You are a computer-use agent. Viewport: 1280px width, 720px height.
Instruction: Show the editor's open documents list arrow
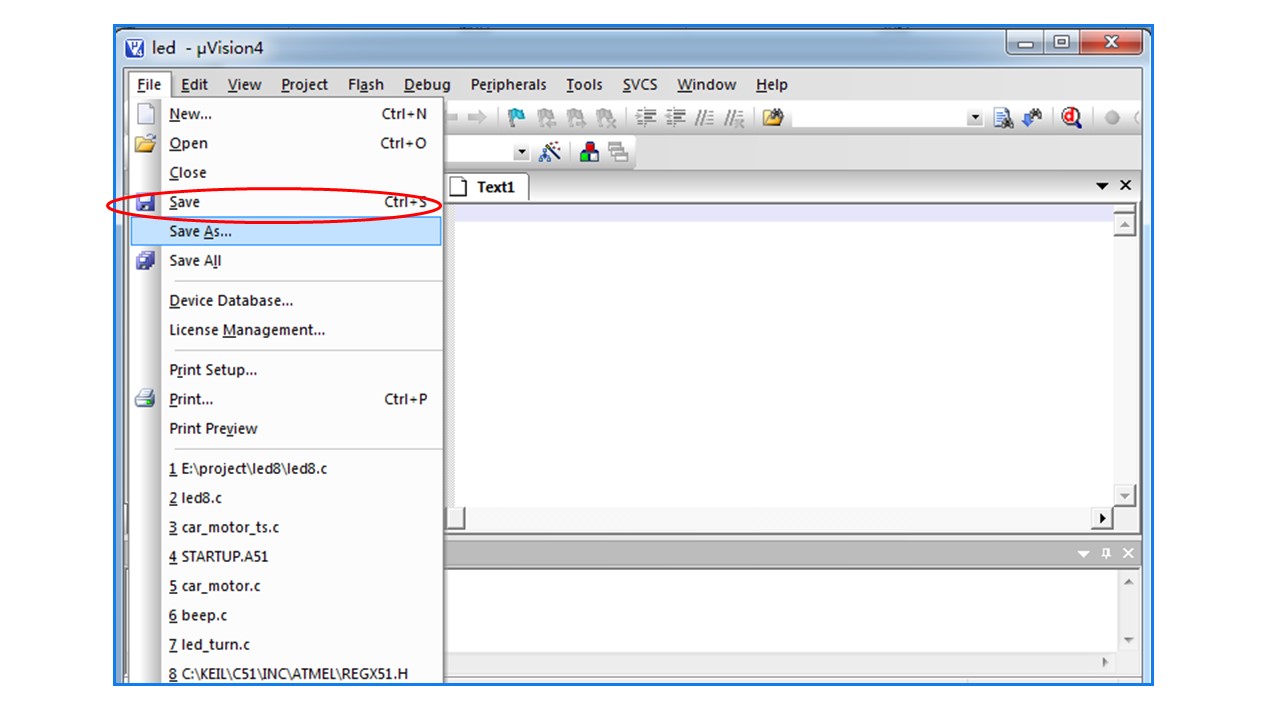click(x=1103, y=186)
